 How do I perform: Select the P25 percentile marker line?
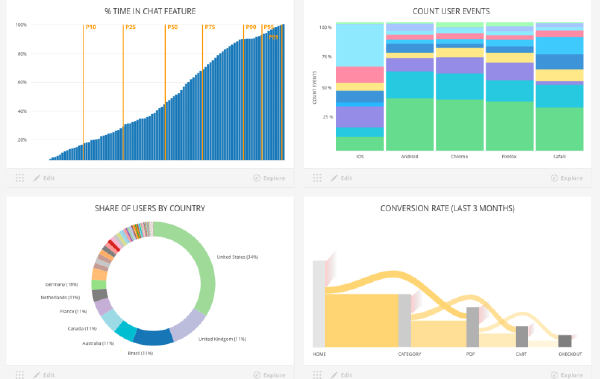[123, 92]
